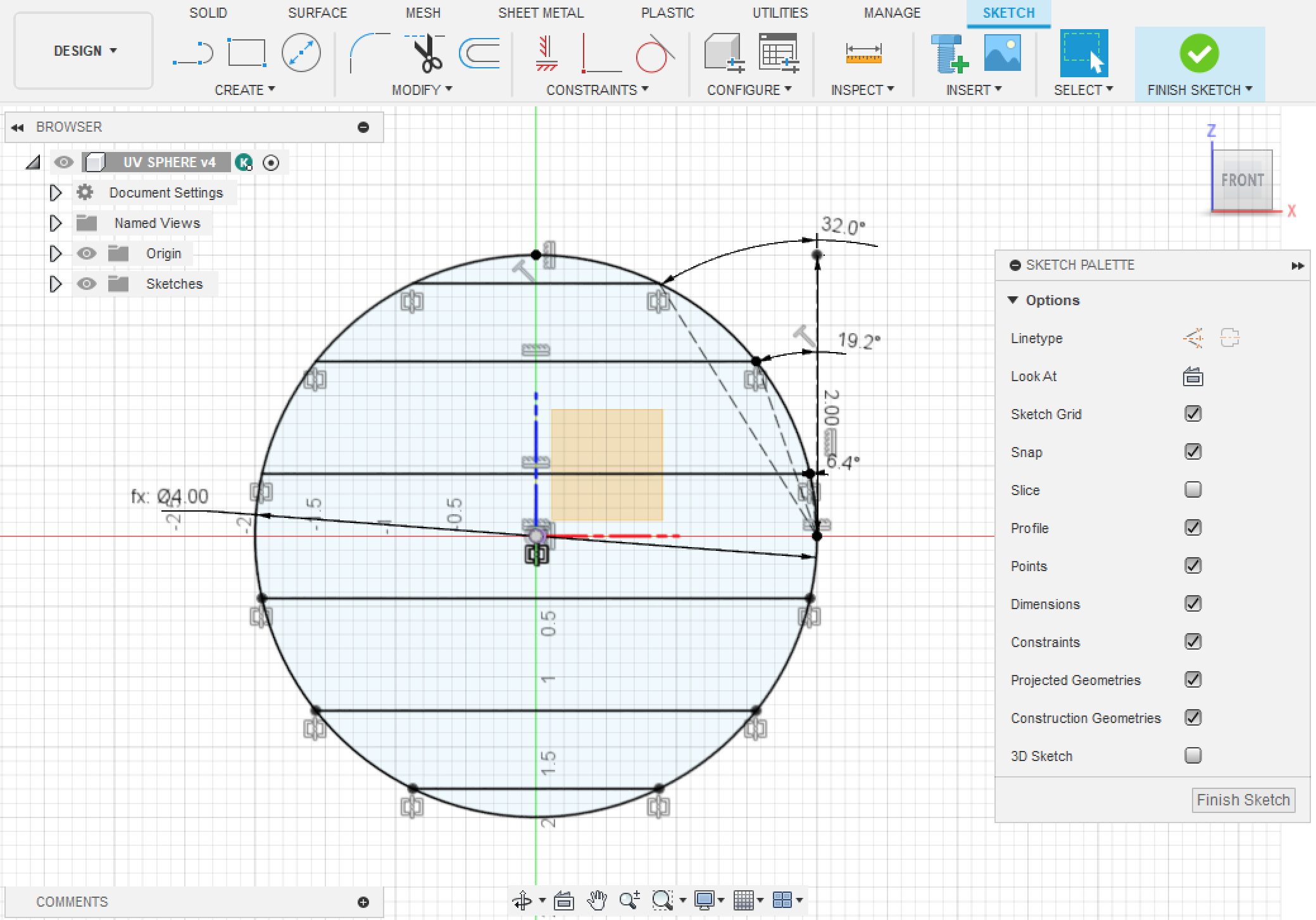Viewport: 1316px width, 920px height.
Task: Expand the Document Settings node
Action: pos(54,192)
